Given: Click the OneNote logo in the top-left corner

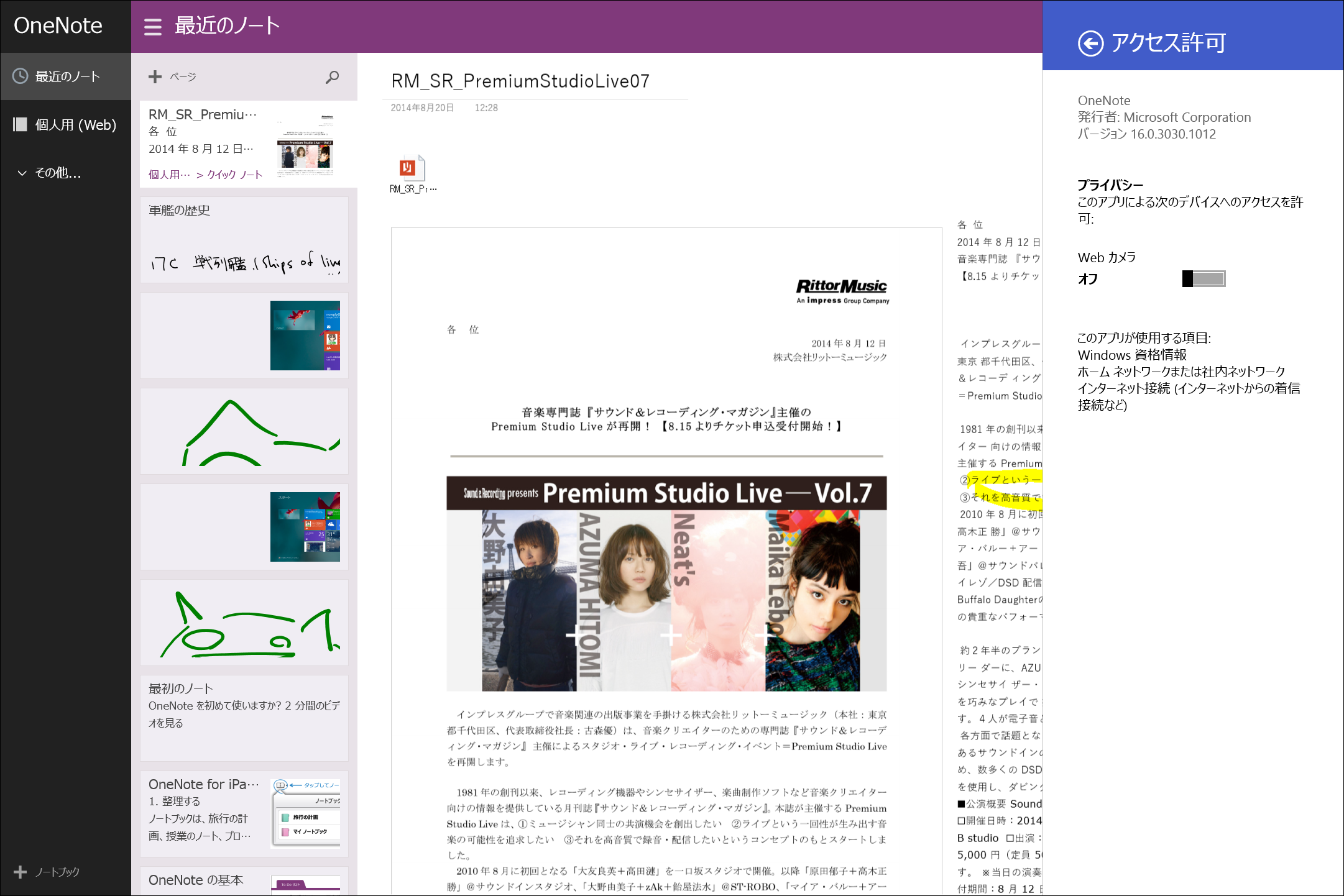Looking at the screenshot, I should point(58,25).
